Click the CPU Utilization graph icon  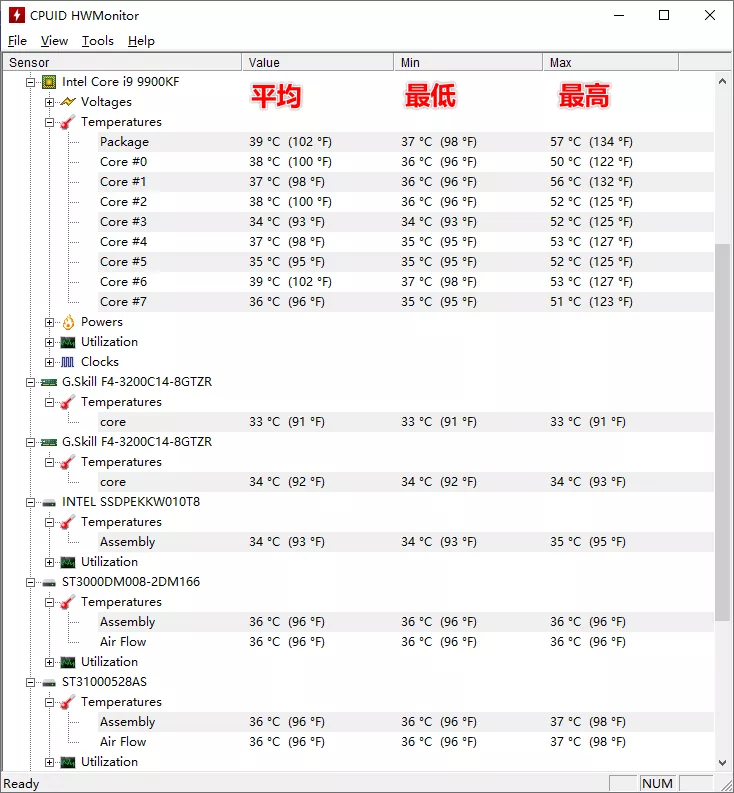click(68, 342)
